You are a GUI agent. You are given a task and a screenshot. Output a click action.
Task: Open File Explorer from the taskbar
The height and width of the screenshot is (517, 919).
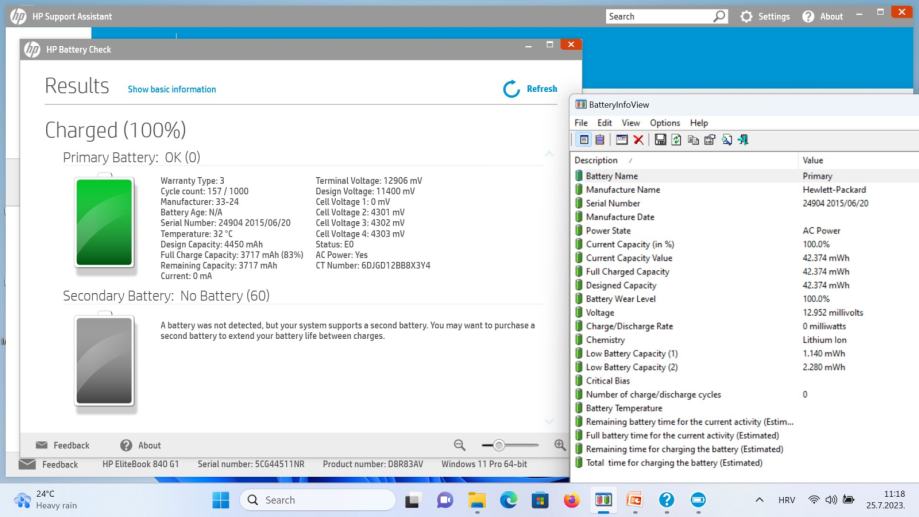(477, 500)
